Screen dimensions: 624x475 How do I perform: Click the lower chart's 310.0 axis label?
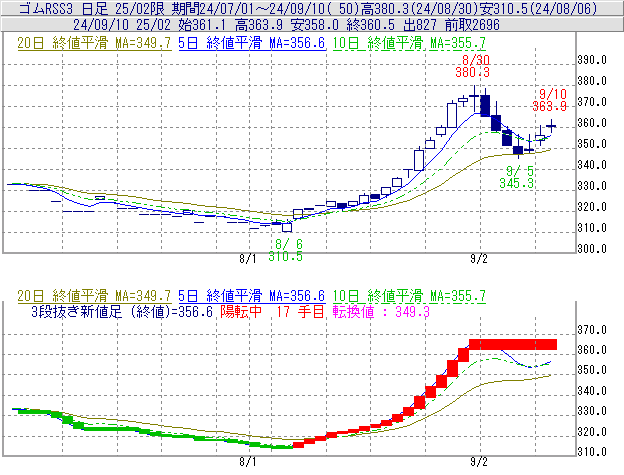click(592, 452)
